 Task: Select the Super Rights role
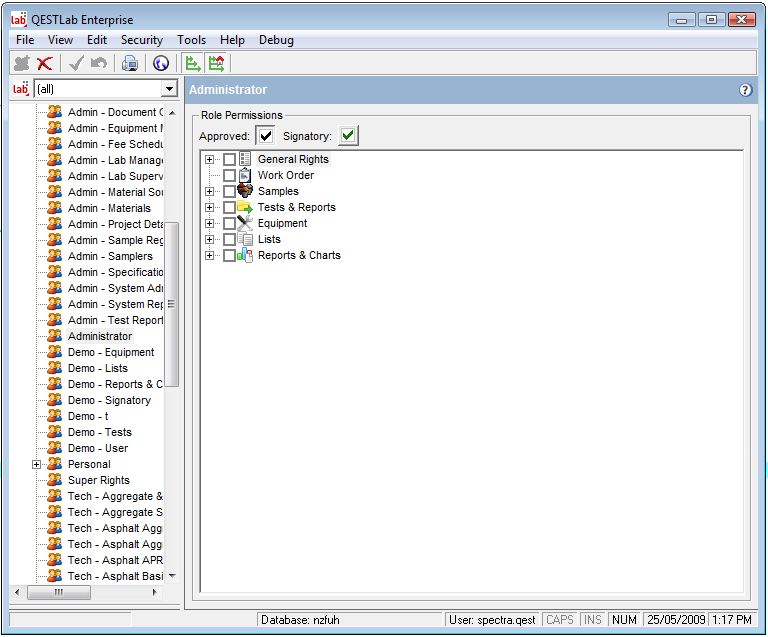tap(98, 480)
